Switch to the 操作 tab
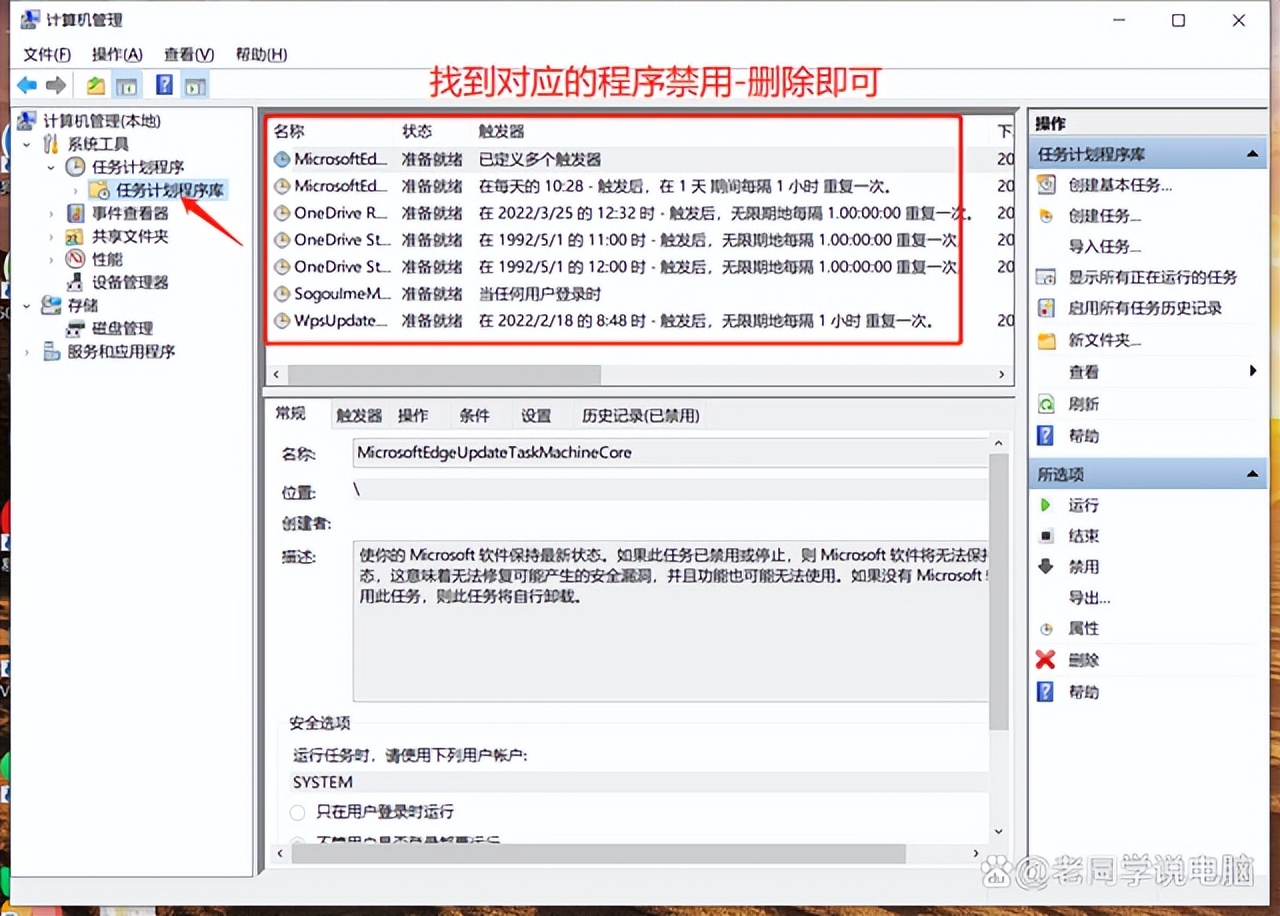Image resolution: width=1280 pixels, height=916 pixels. (413, 415)
